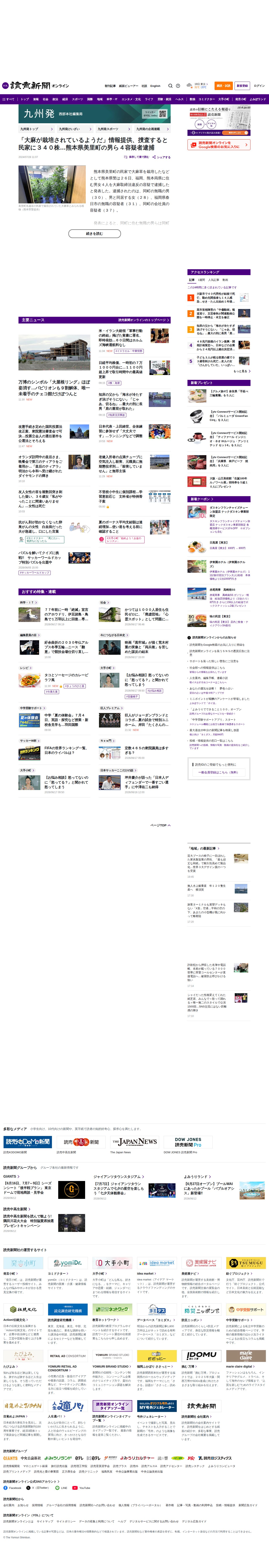269x1568 pixels.
Task: Open the 九州発 西部本社編集局 banner
Action: click(x=94, y=114)
